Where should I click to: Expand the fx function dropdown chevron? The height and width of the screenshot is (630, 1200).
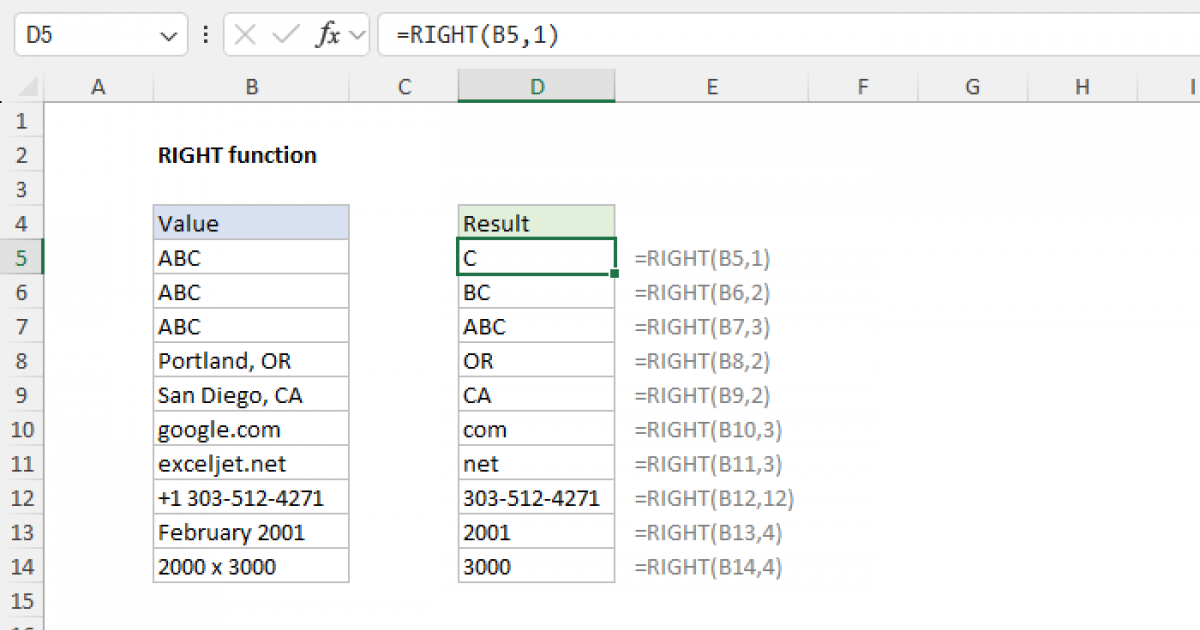[x=357, y=36]
